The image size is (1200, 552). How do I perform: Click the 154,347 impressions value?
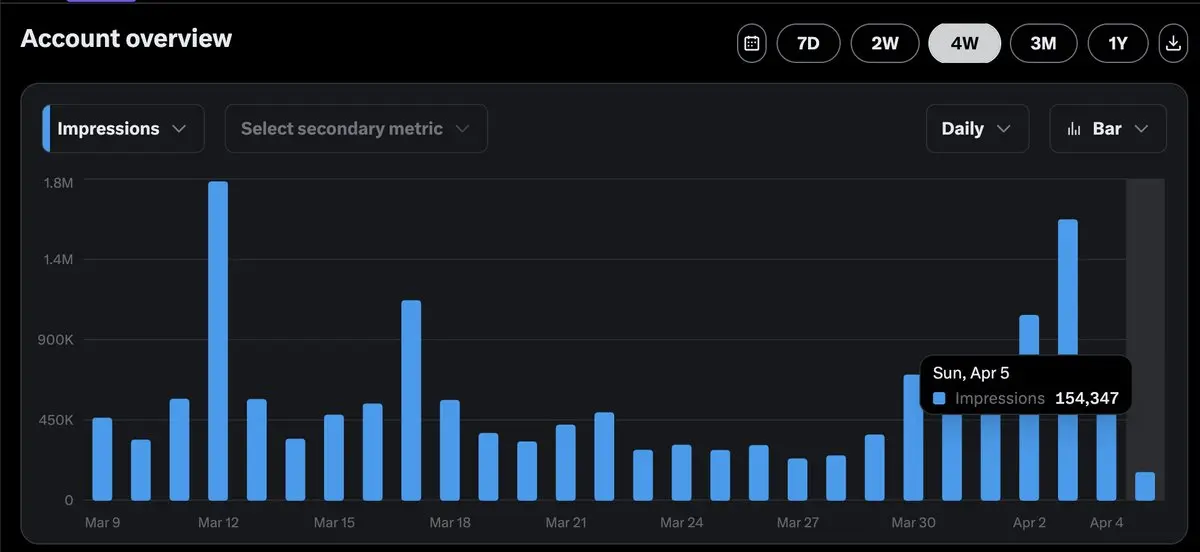[x=1087, y=398]
